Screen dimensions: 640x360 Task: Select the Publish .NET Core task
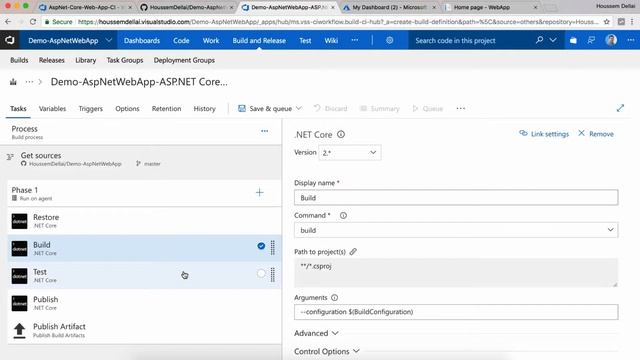pos(144,303)
